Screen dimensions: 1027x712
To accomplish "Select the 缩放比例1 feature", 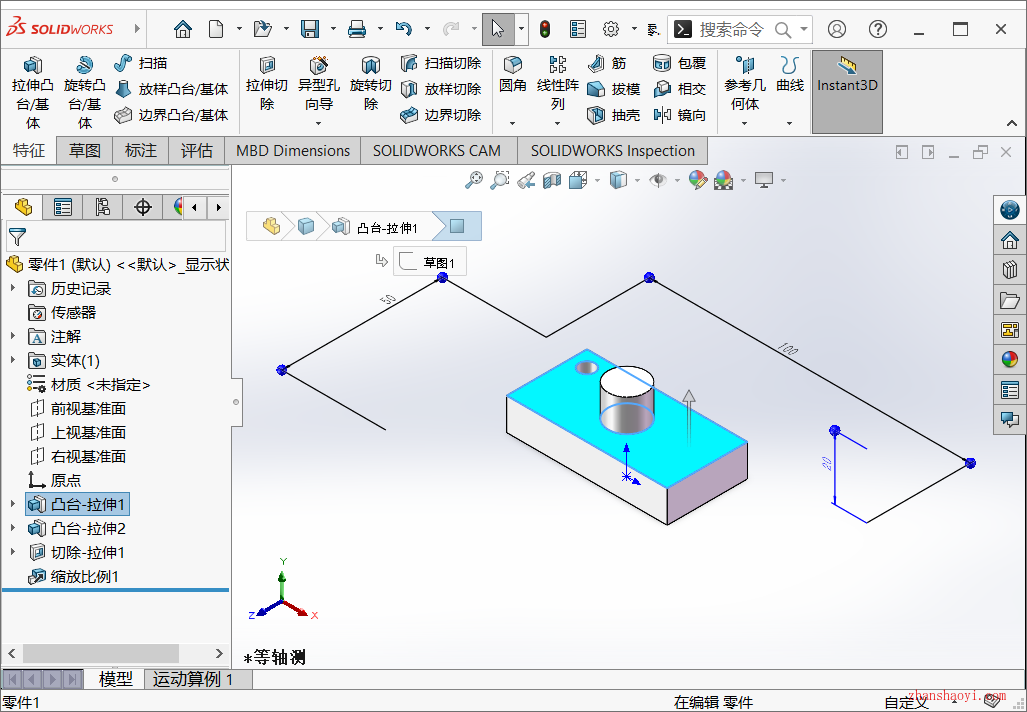I will tap(73, 576).
